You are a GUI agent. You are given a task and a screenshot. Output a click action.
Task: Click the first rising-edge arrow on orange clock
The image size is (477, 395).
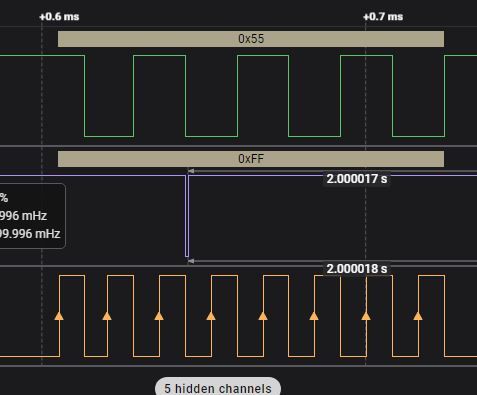(59, 316)
